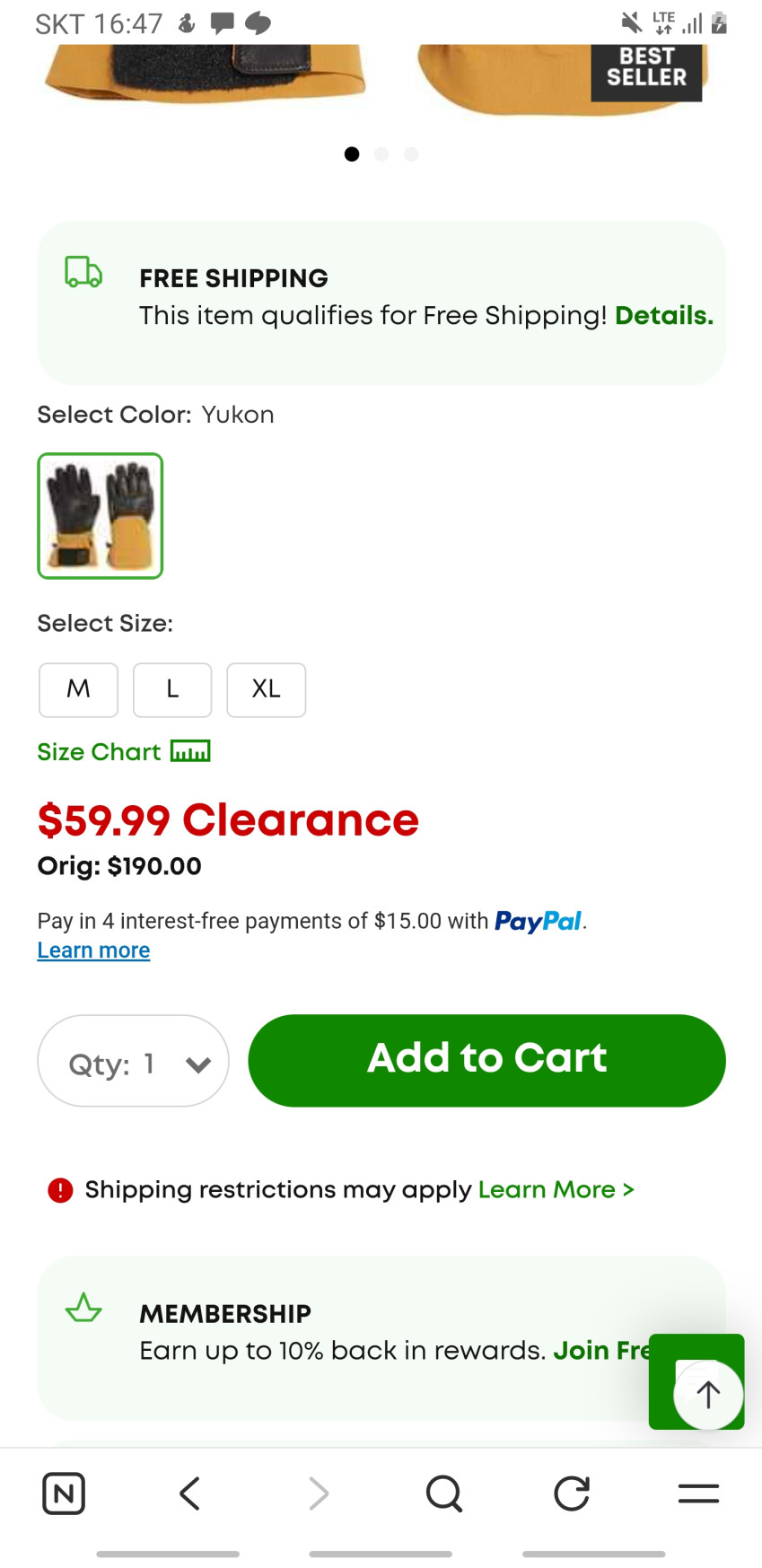Tap the red shipping restrictions alert icon
The width and height of the screenshot is (762, 1568).
(60, 1190)
